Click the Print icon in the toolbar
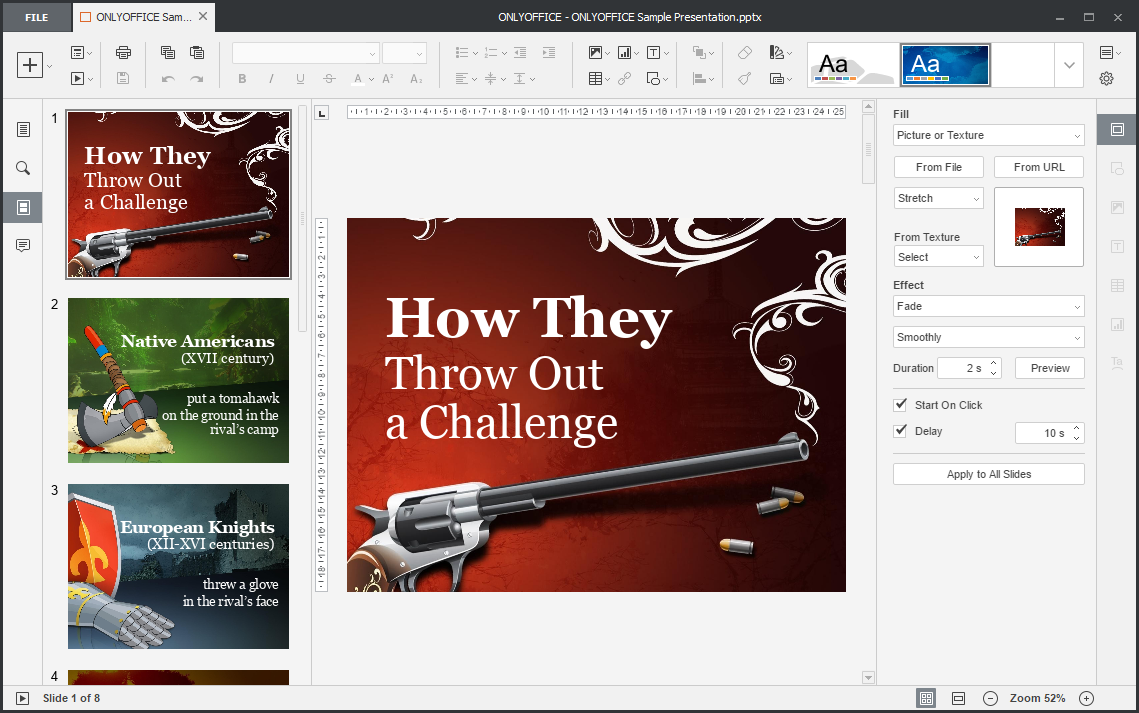Viewport: 1139px width, 713px height. tap(123, 53)
